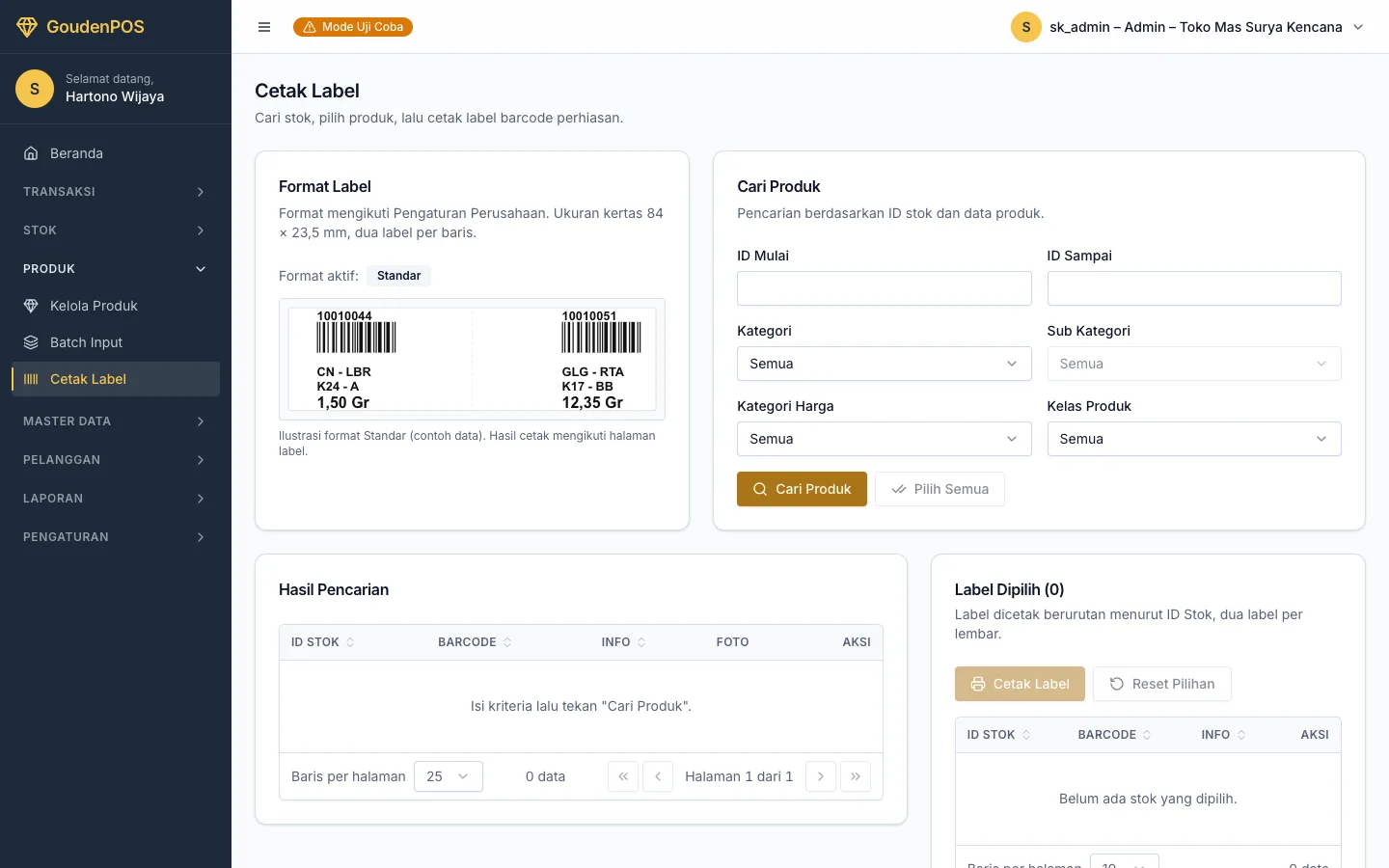
Task: Go to next page of search results
Action: 821,776
